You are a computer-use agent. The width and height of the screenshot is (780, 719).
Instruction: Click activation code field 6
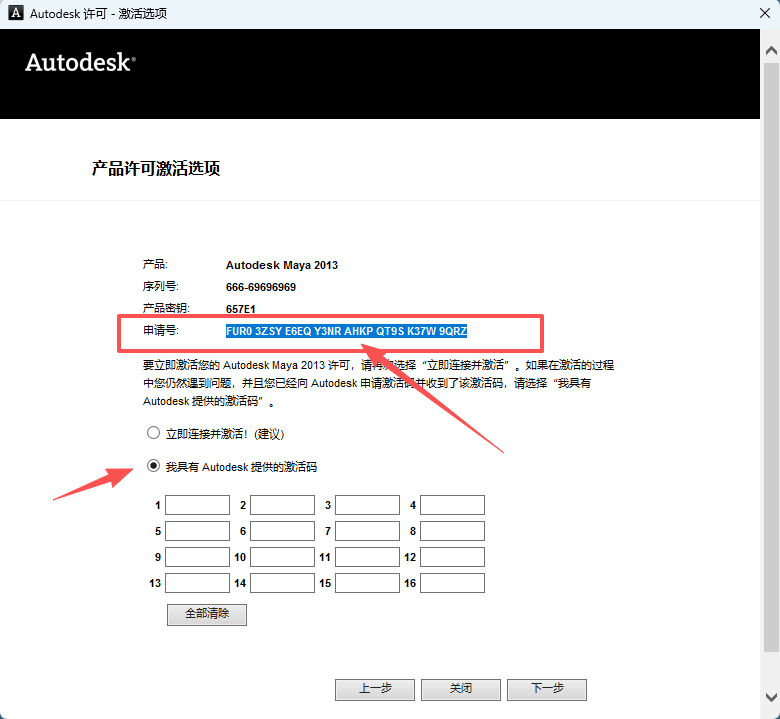click(283, 531)
